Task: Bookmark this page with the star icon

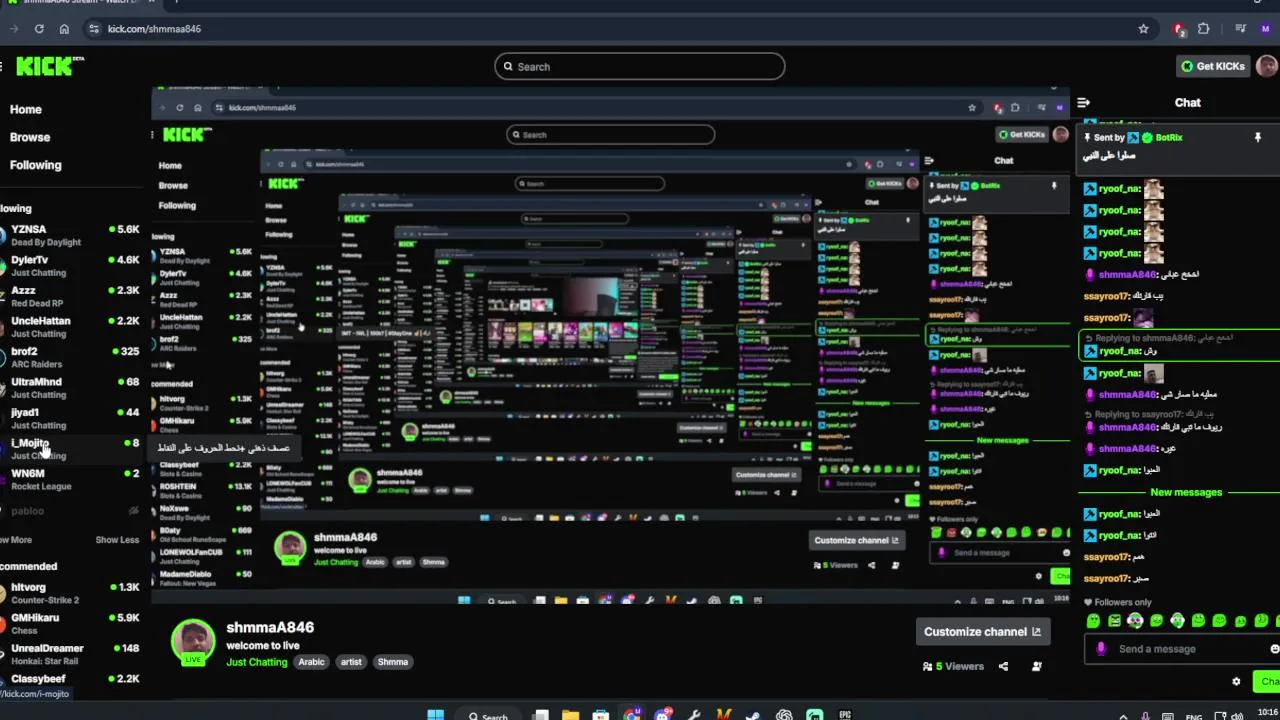Action: click(1143, 29)
